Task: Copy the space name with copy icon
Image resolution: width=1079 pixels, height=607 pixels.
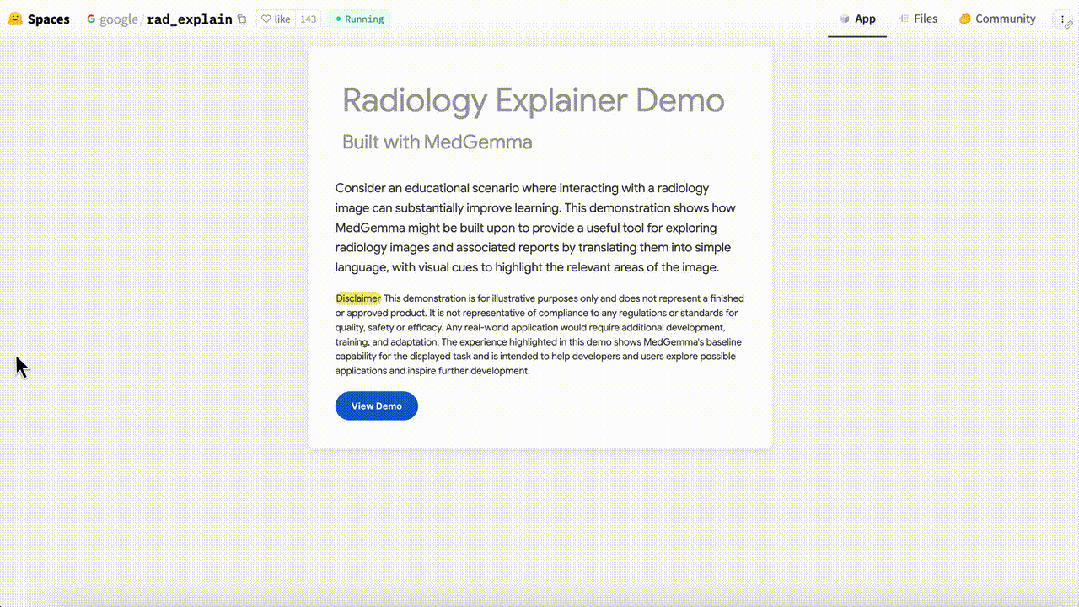Action: (x=242, y=19)
